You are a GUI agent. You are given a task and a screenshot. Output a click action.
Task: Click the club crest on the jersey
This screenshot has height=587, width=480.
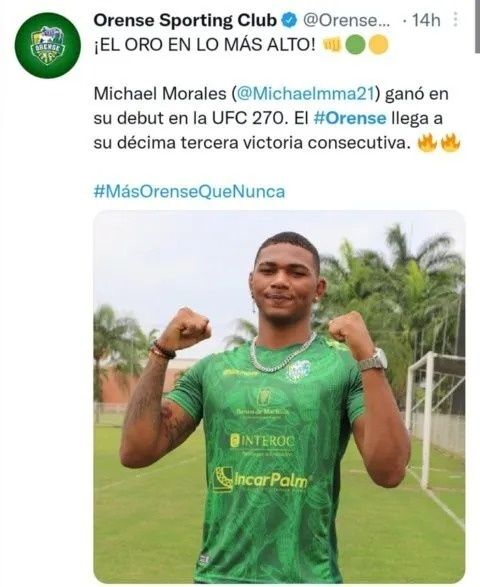coord(298,371)
